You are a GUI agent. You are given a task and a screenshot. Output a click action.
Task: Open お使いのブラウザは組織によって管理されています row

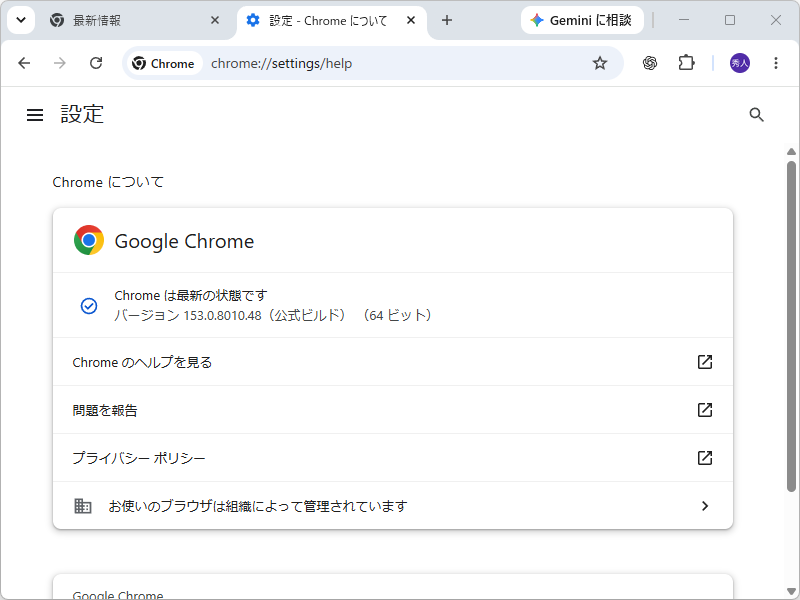(393, 506)
